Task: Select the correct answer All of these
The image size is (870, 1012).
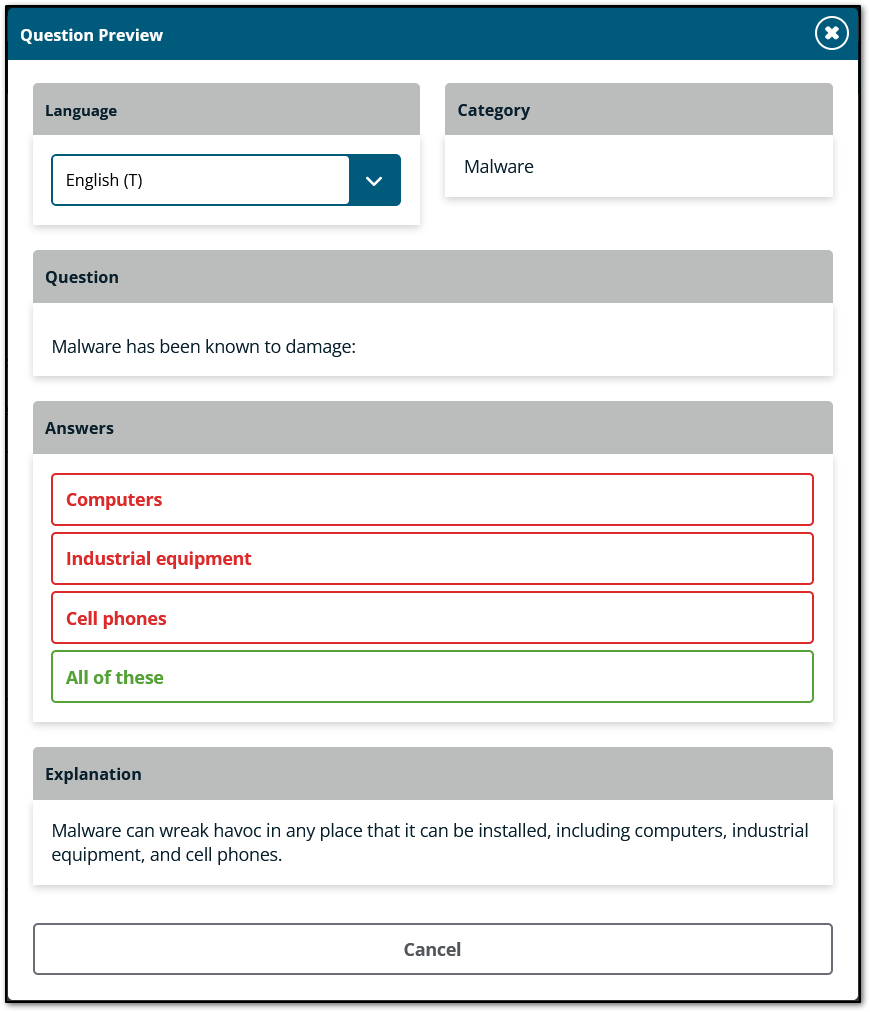Action: [x=432, y=676]
